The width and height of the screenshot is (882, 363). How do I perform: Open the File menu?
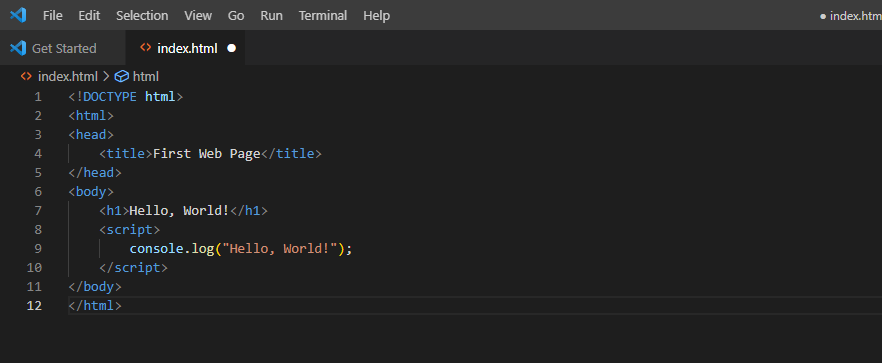coord(53,16)
